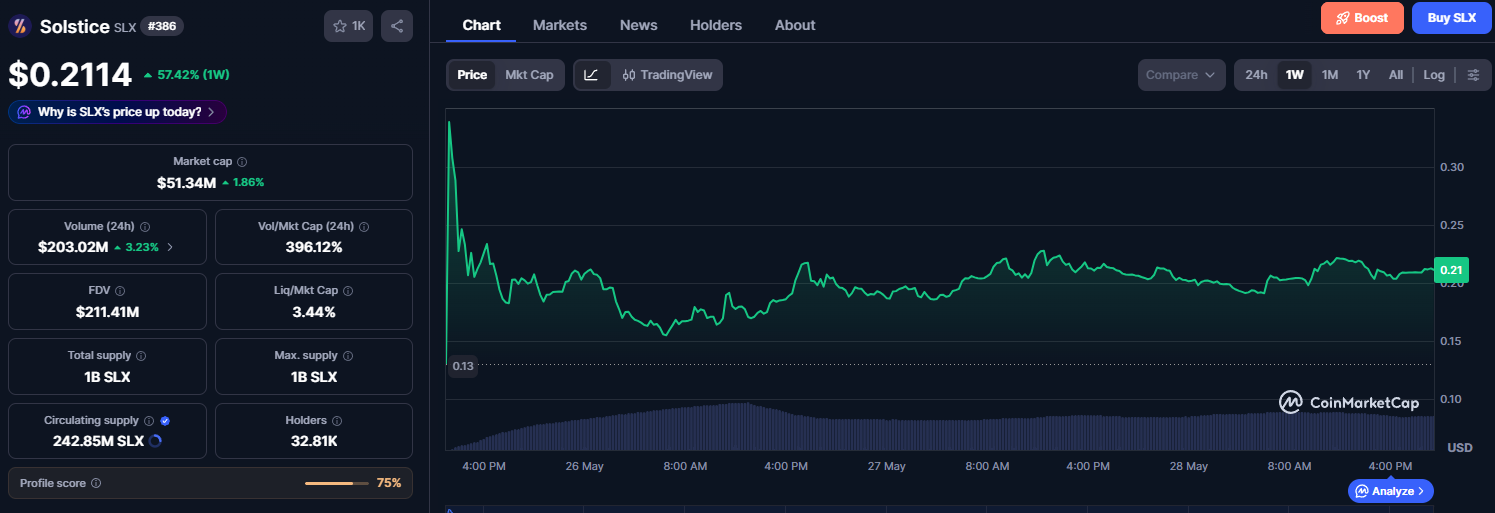Screen dimensions: 1495x513
Task: Expand the Volume (24h) arrow chevron
Action: pos(169,246)
